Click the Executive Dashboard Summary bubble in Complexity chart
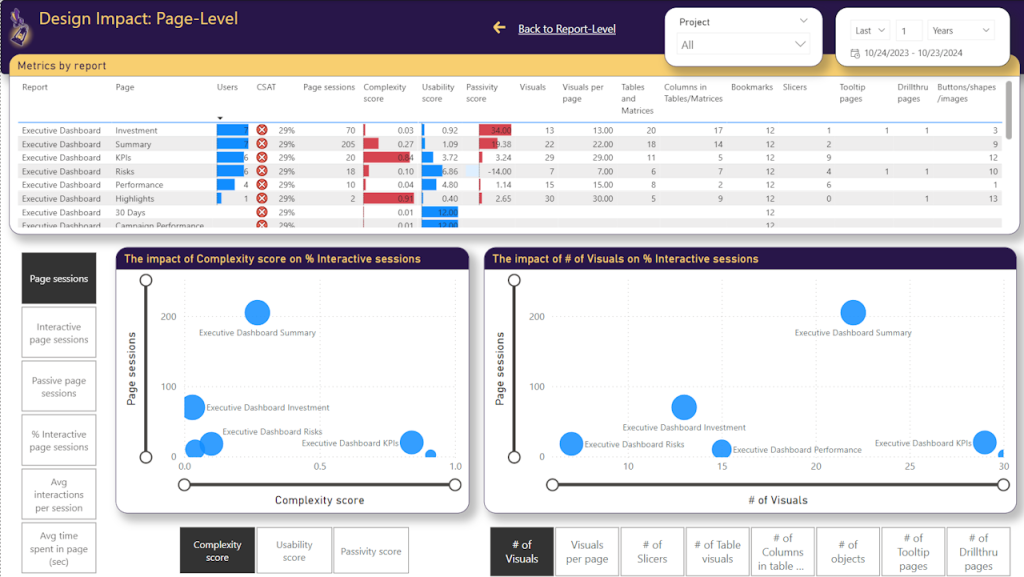1024x577 pixels. [257, 314]
